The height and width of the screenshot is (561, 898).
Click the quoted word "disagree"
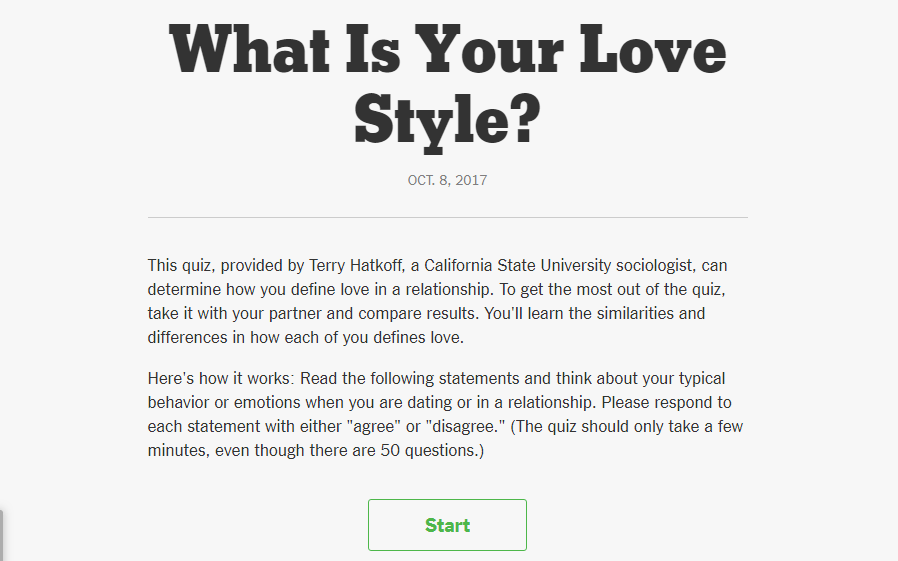459,427
